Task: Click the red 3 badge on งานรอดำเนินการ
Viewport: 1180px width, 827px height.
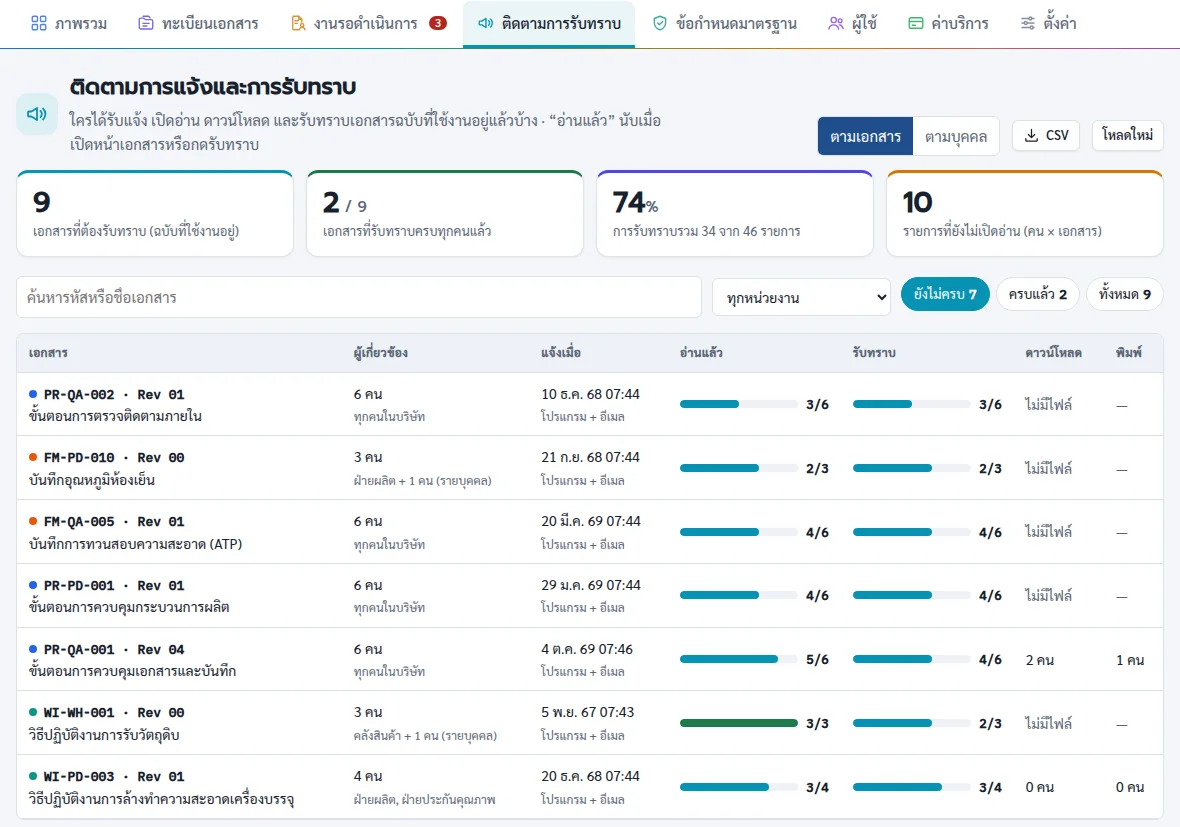Action: [x=437, y=23]
